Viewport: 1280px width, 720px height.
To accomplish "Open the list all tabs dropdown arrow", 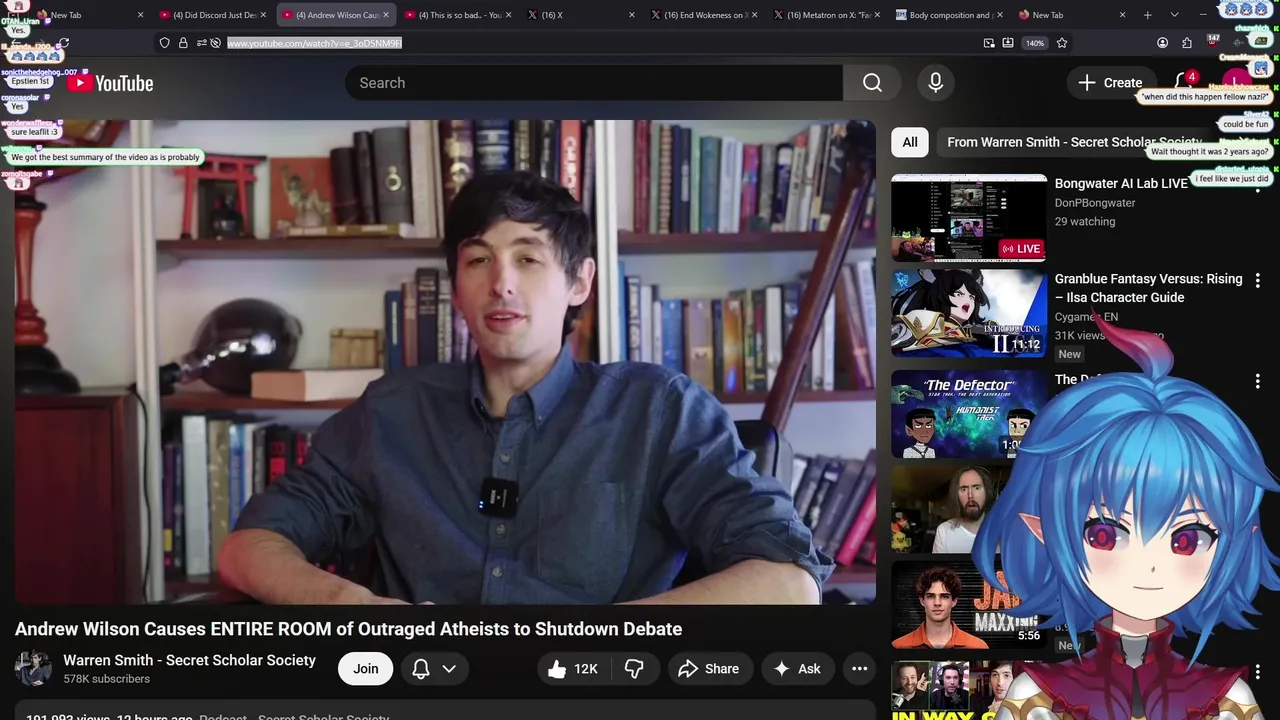I will 1174,15.
